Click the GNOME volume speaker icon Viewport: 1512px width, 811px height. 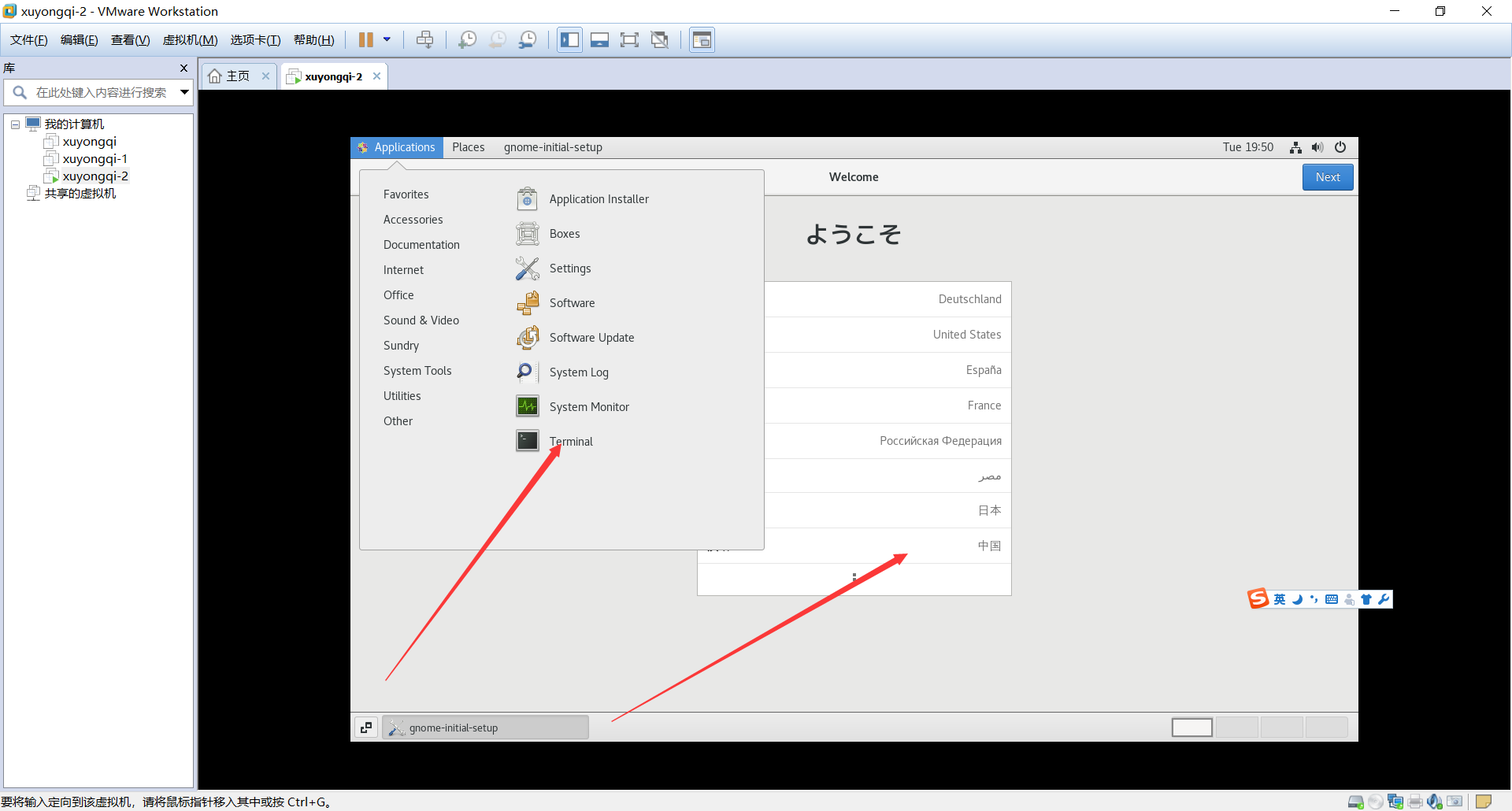(x=1317, y=147)
